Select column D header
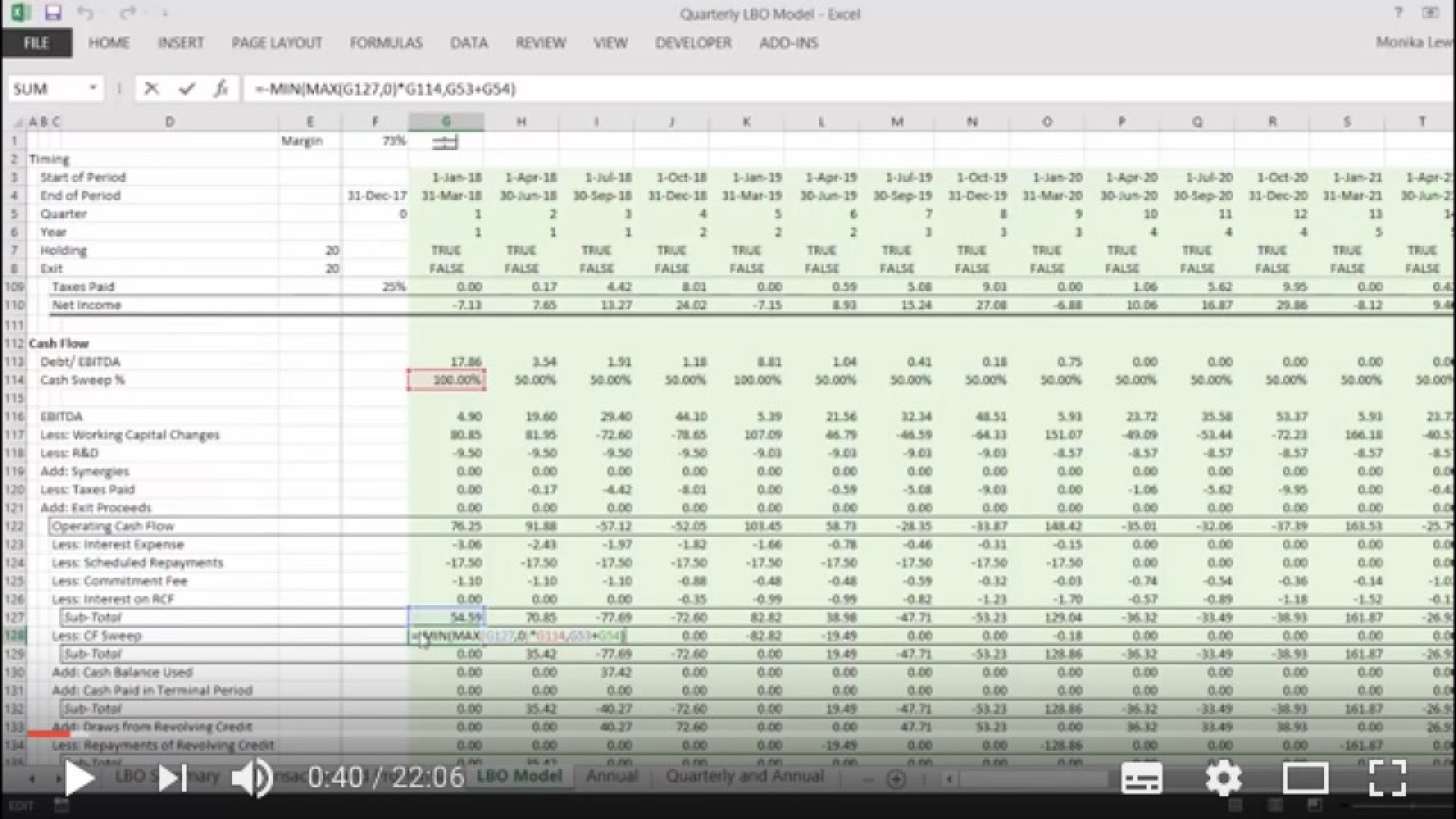1456x819 pixels. (x=170, y=121)
